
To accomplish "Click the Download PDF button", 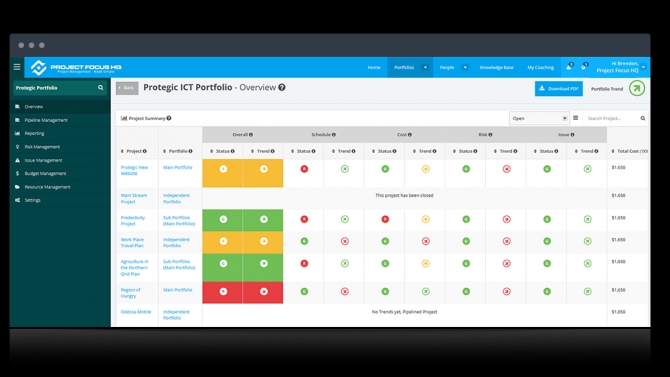I will point(559,88).
